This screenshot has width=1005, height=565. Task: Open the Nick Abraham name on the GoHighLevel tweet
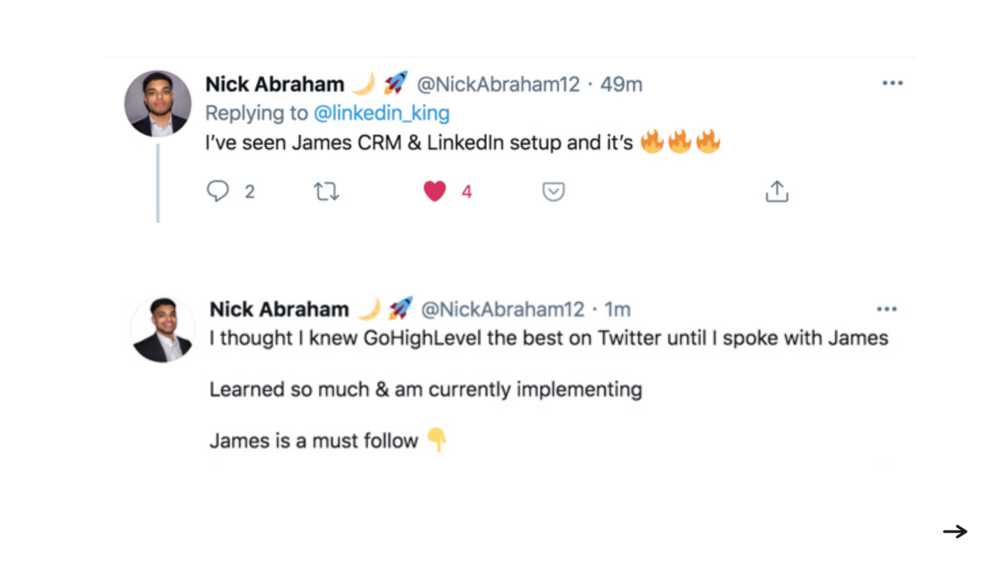(x=279, y=309)
